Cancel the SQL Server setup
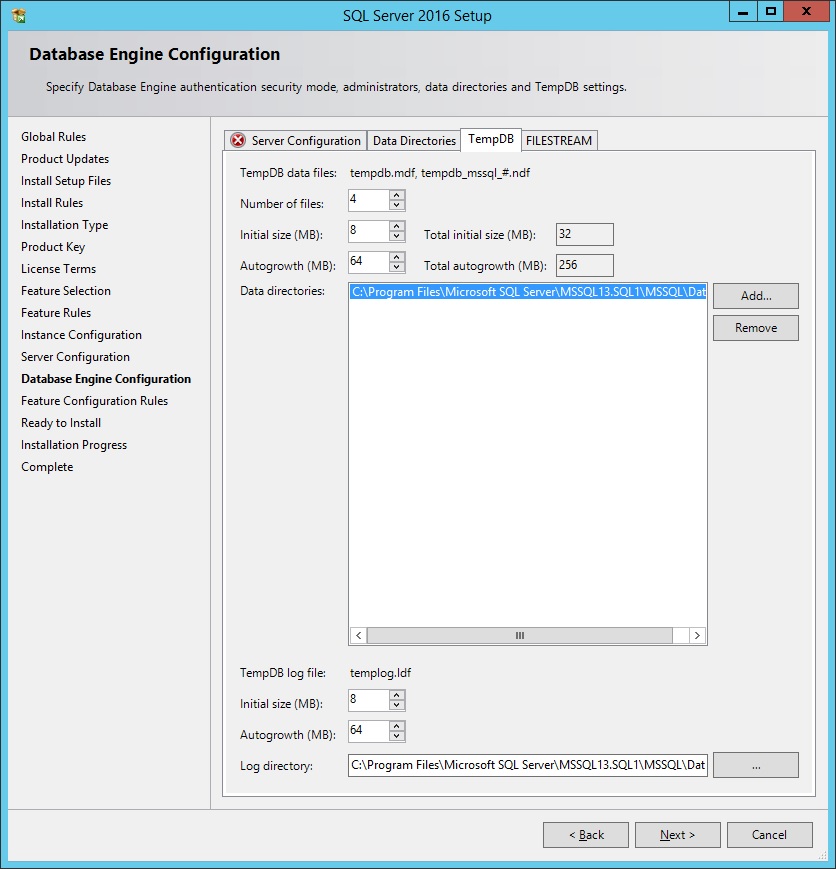 pyautogui.click(x=769, y=835)
